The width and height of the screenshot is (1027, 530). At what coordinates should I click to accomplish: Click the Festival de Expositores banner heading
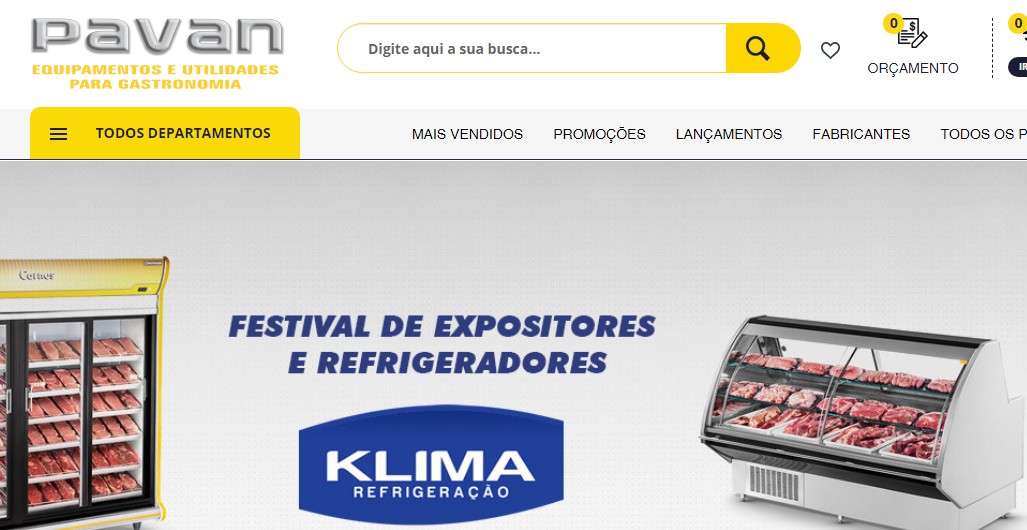tap(442, 344)
